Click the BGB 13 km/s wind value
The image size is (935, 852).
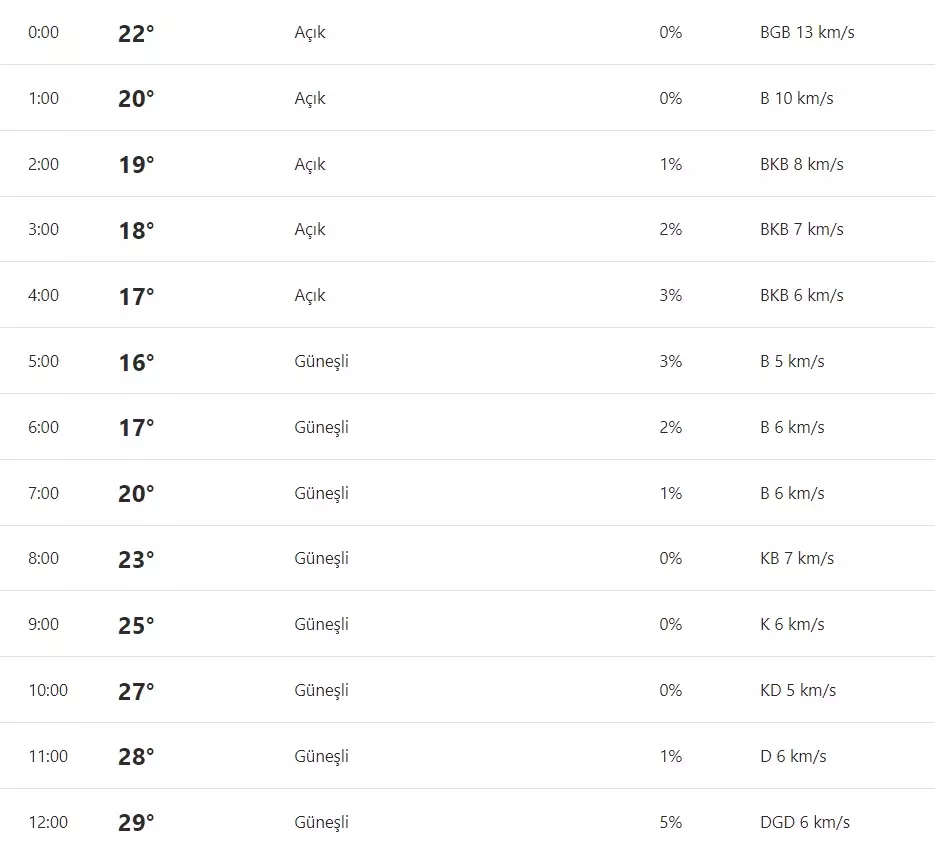click(807, 32)
